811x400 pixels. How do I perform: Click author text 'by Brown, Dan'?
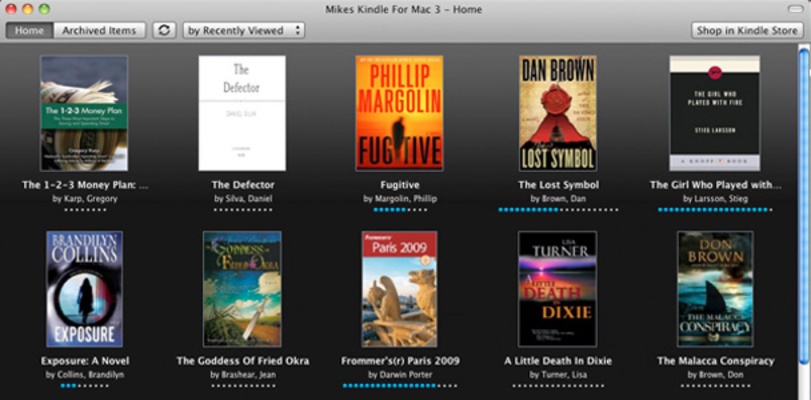[x=558, y=199]
